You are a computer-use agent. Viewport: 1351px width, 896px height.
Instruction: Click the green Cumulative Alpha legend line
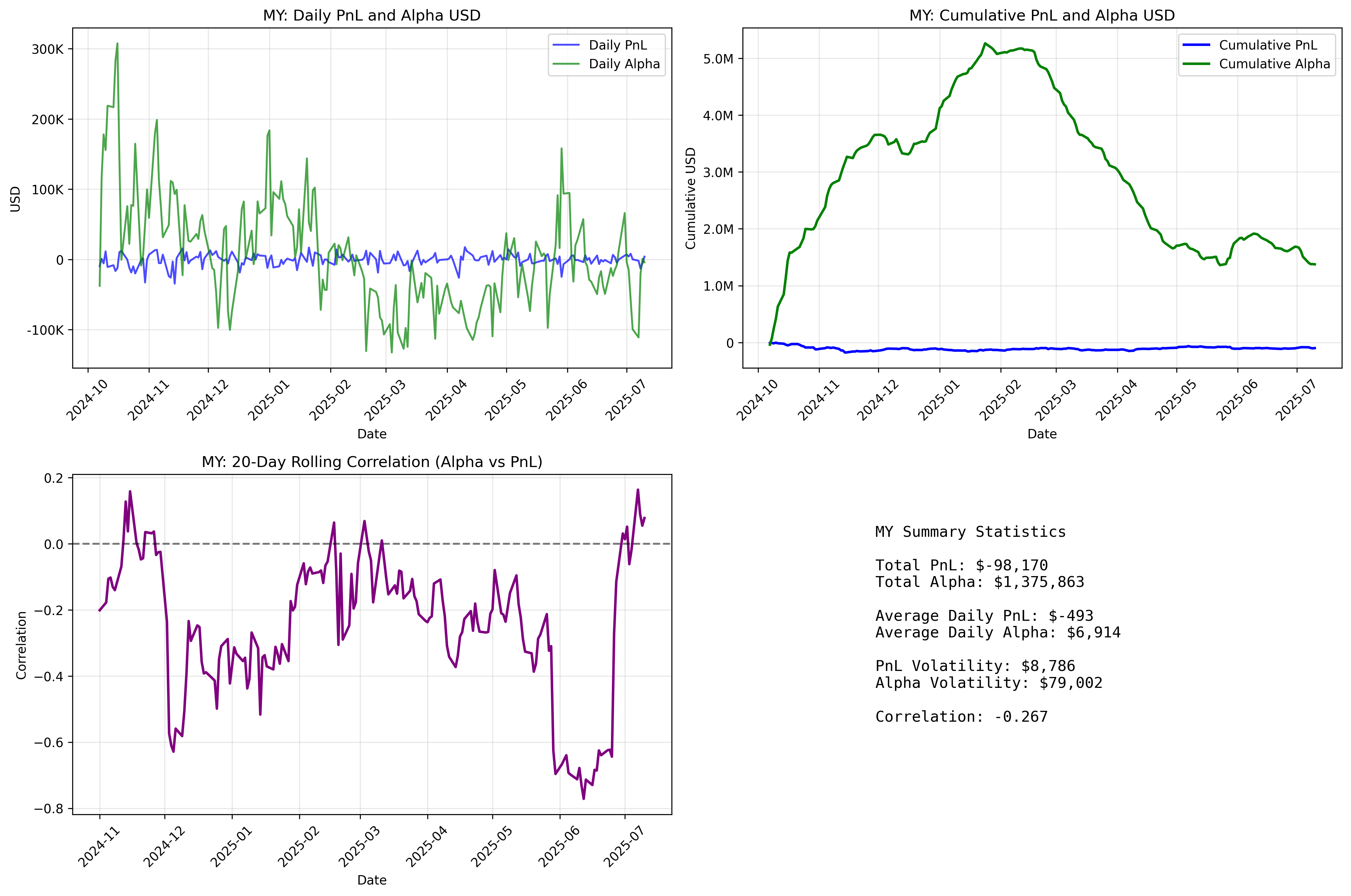coord(1196,64)
